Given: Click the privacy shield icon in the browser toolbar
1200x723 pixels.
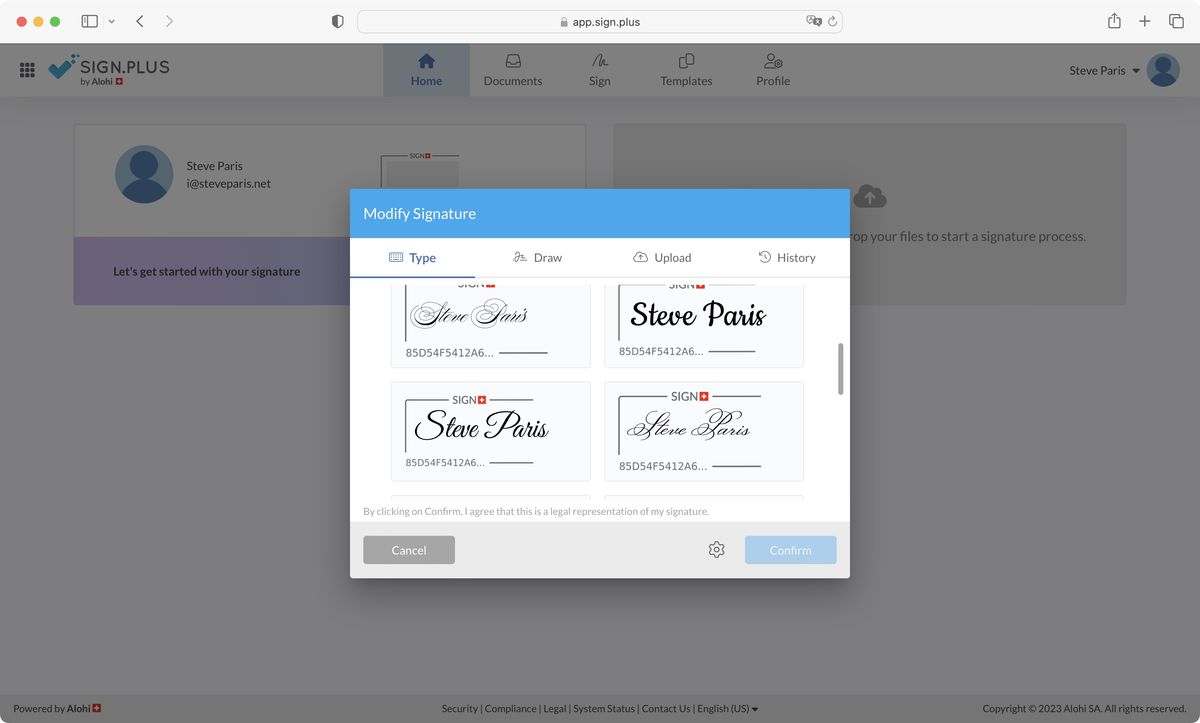Looking at the screenshot, I should (x=337, y=20).
